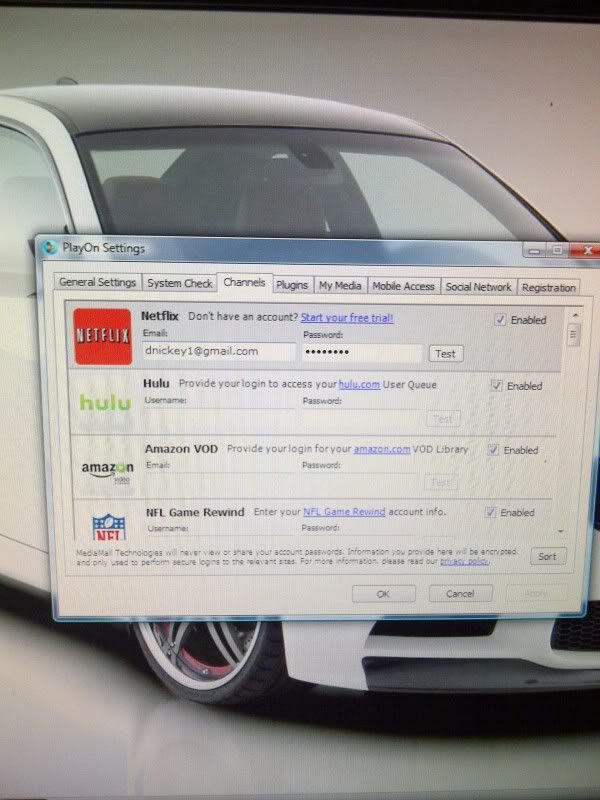This screenshot has width=600, height=800.
Task: Click the Hulu Username field
Action: [219, 416]
